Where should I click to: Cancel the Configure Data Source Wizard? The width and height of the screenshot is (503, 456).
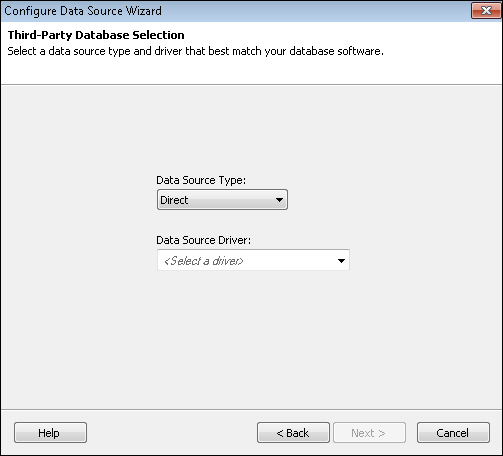pyautogui.click(x=453, y=433)
